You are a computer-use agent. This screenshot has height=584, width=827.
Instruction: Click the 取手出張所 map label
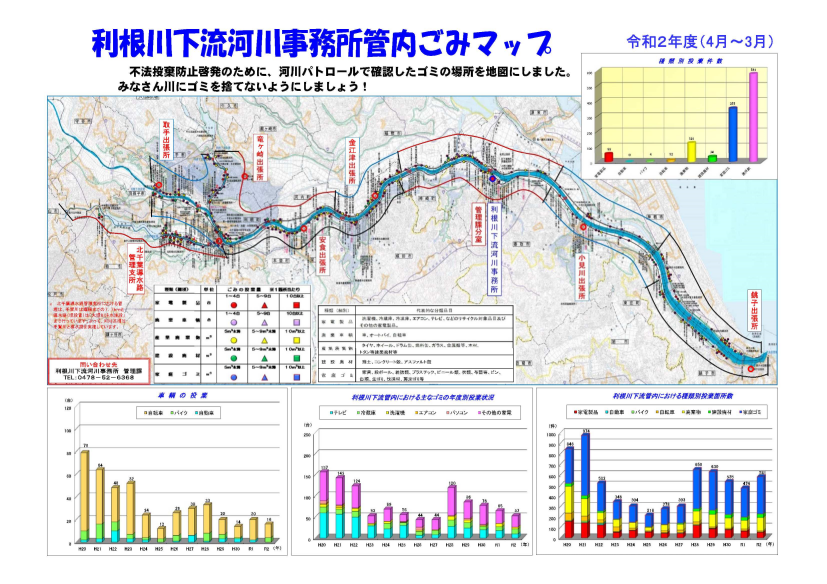[x=166, y=140]
